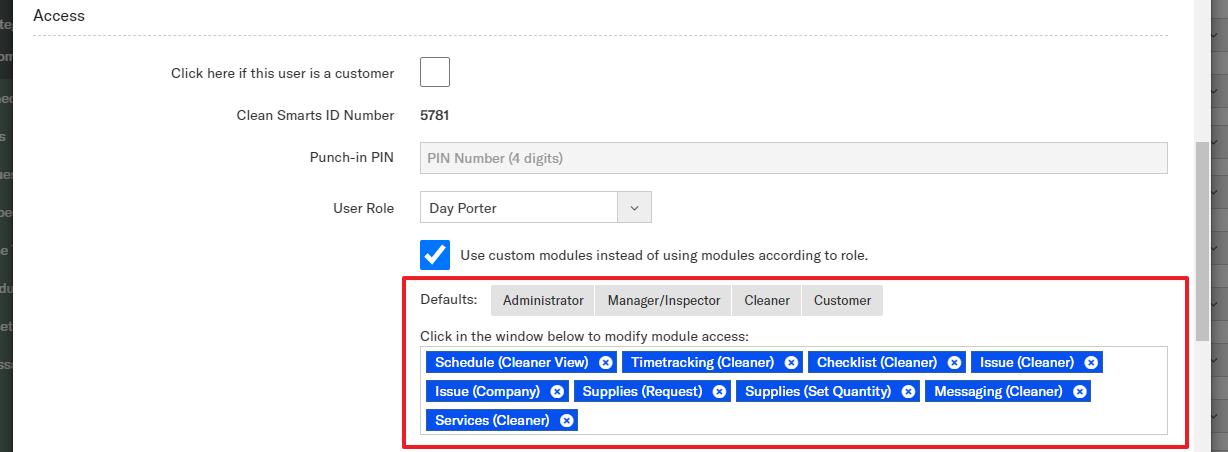1228x452 pixels.
Task: Apply Cleaner default modules
Action: pyautogui.click(x=766, y=300)
